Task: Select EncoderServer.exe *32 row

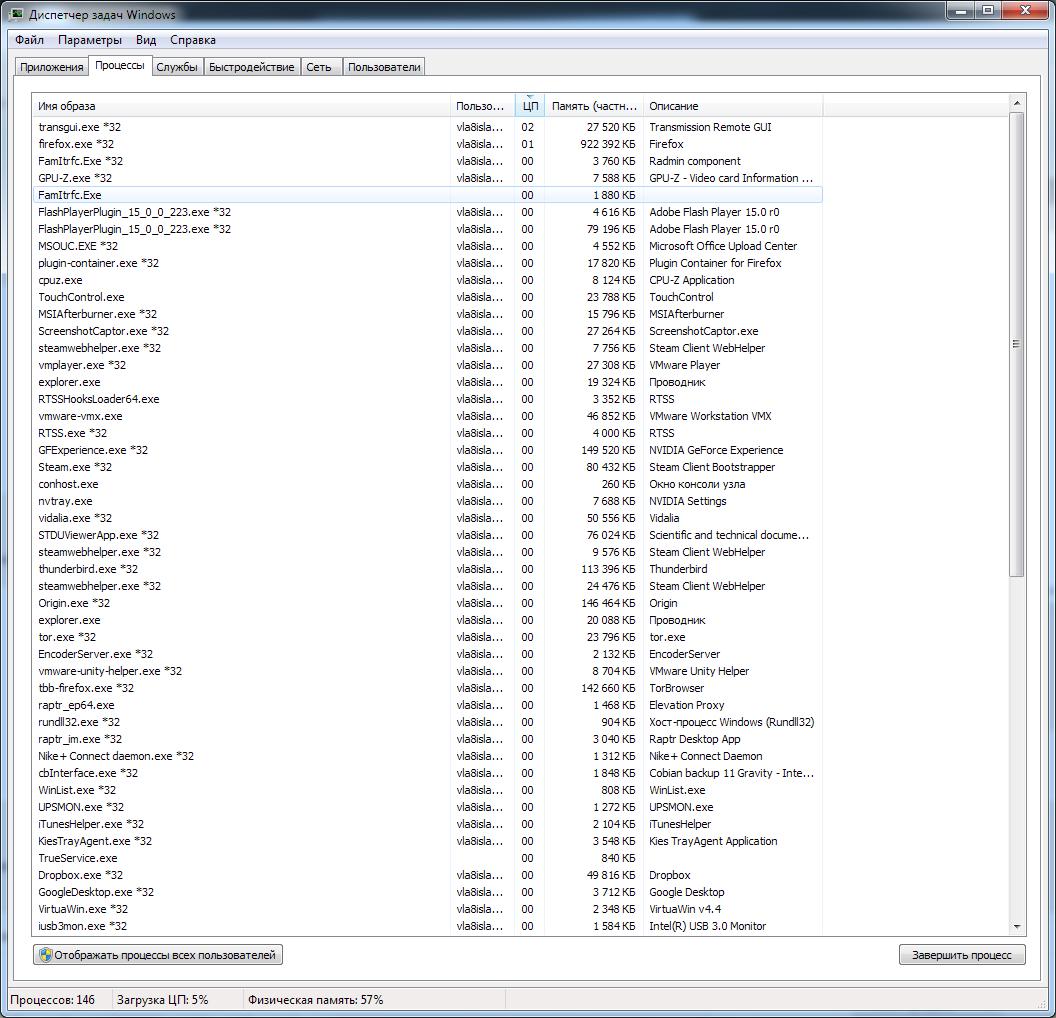Action: tap(428, 654)
